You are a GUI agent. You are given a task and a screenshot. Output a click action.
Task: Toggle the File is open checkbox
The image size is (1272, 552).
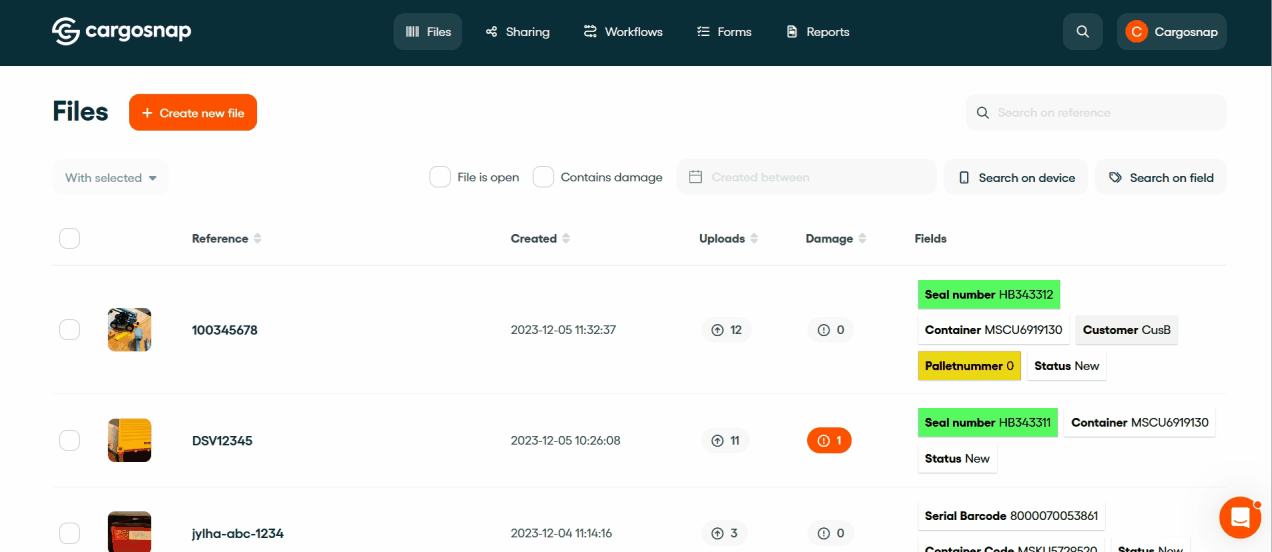tap(440, 177)
